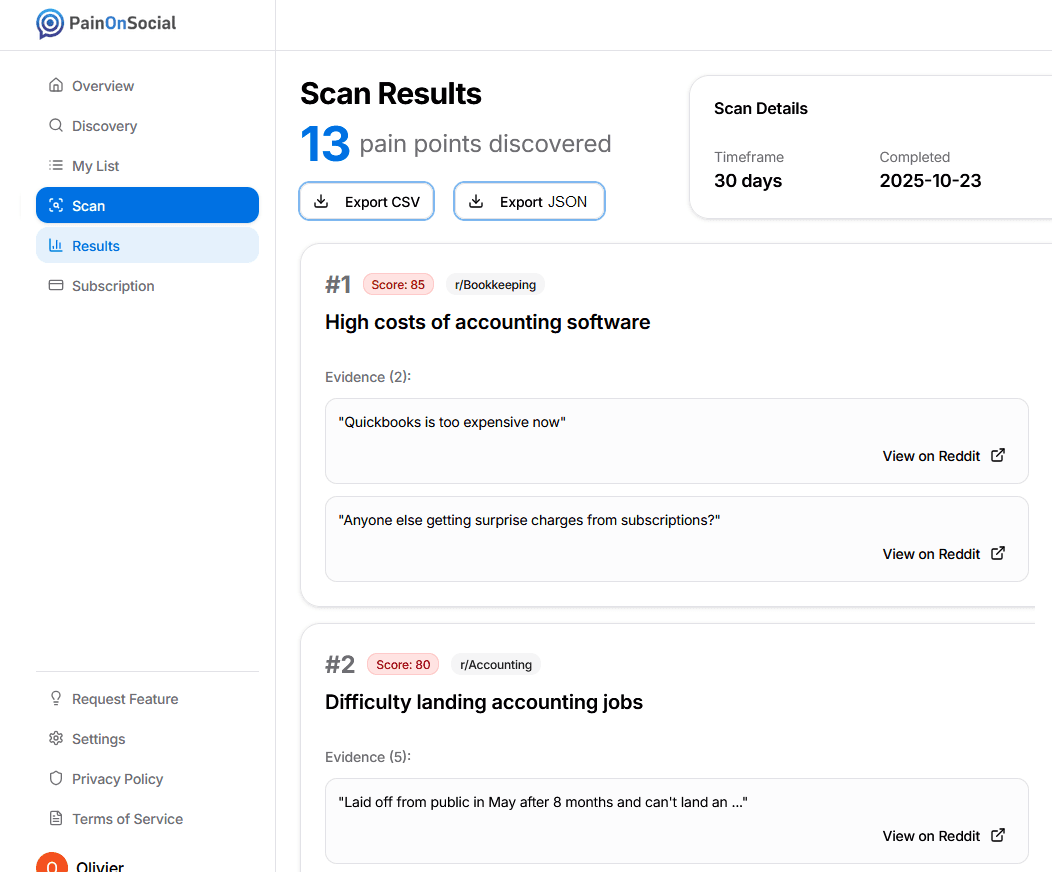The image size is (1052, 872).
Task: Click the shield icon next to Privacy Policy
Action: (55, 778)
